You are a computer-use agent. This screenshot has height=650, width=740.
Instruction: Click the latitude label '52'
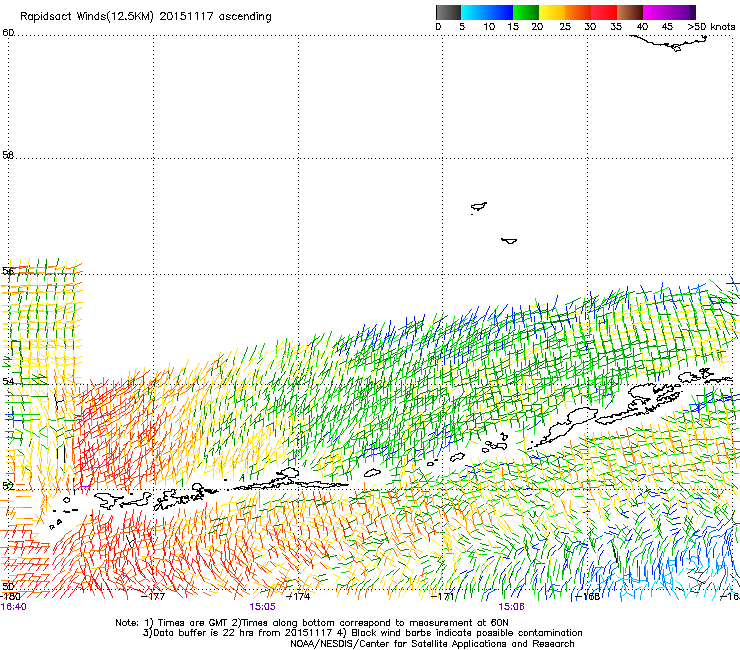point(8,485)
